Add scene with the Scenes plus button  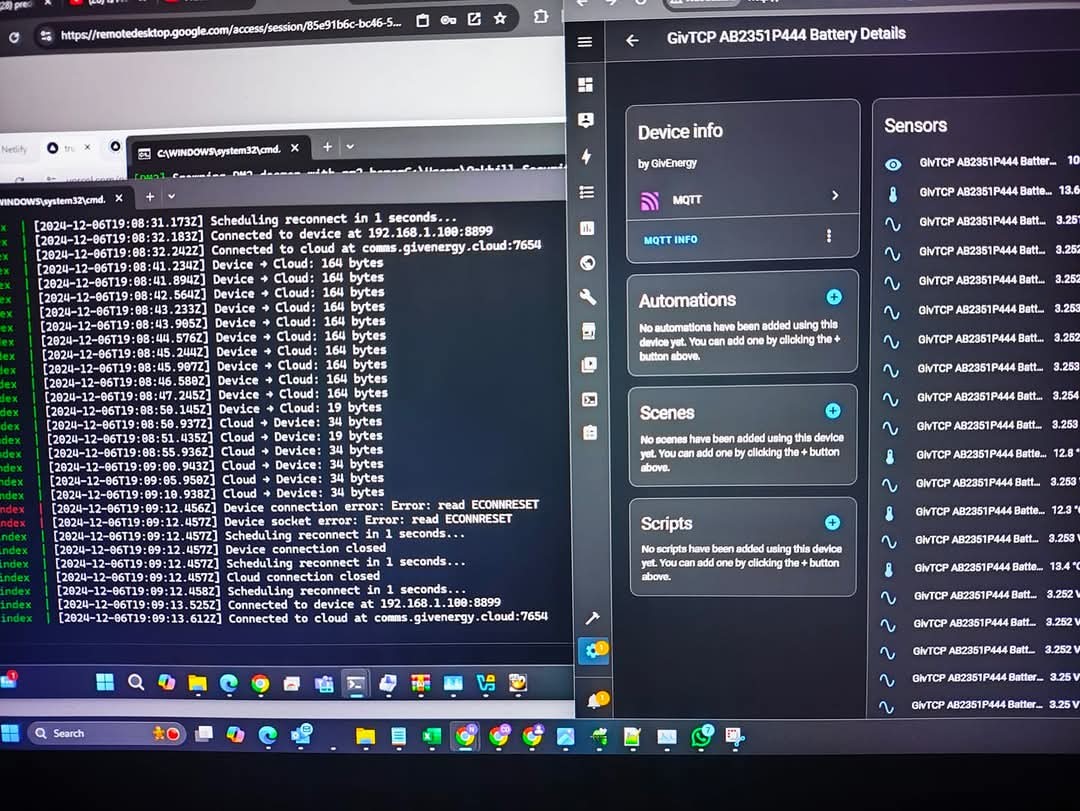(x=833, y=411)
